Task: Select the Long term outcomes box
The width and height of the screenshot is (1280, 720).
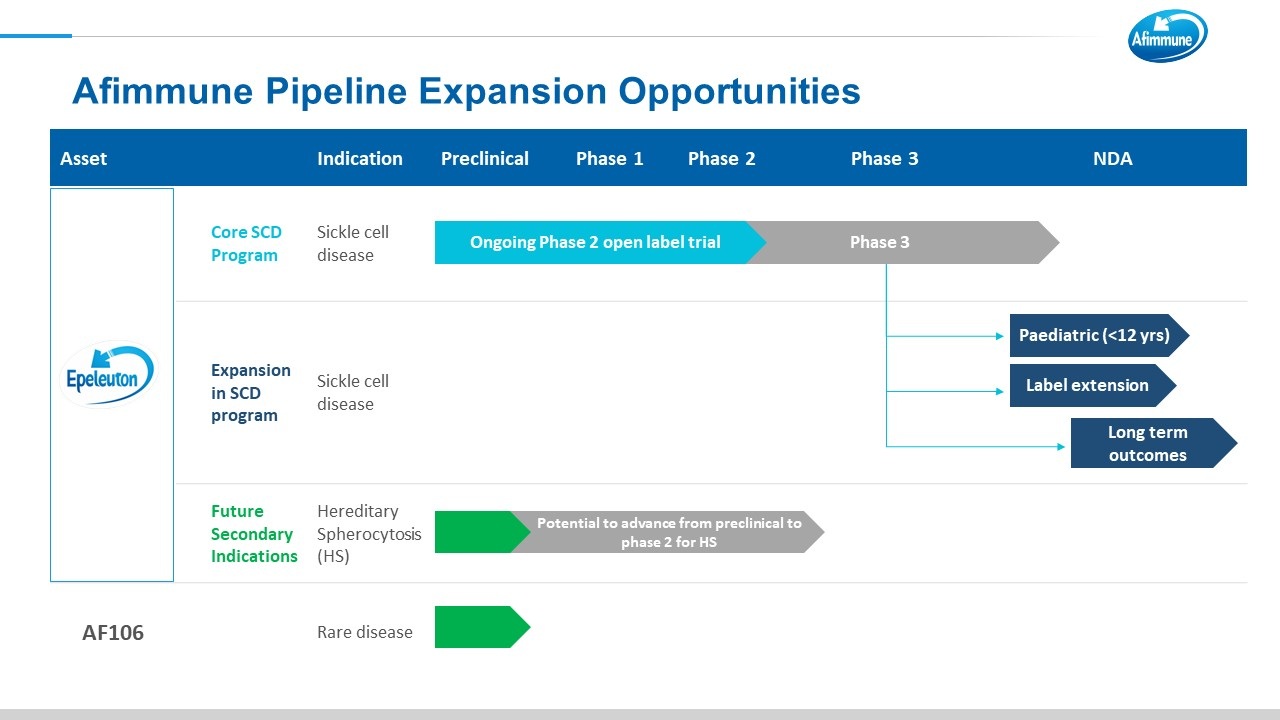Action: [1148, 444]
